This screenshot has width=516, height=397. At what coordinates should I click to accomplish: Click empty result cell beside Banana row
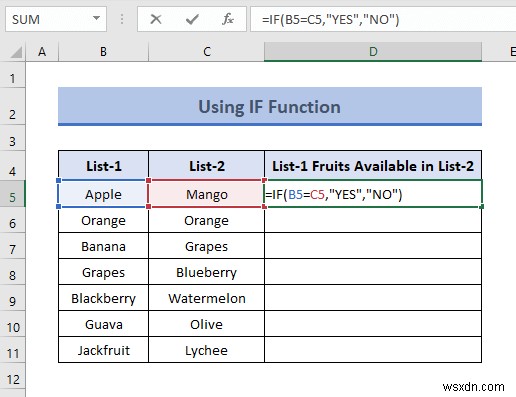373,246
